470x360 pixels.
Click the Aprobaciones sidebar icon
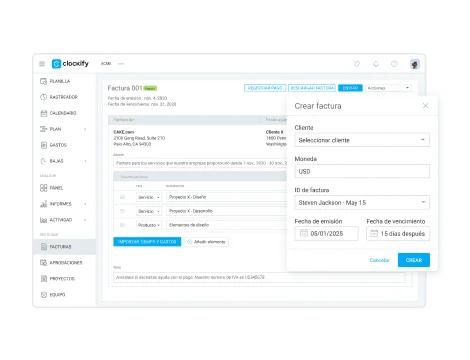(x=43, y=263)
